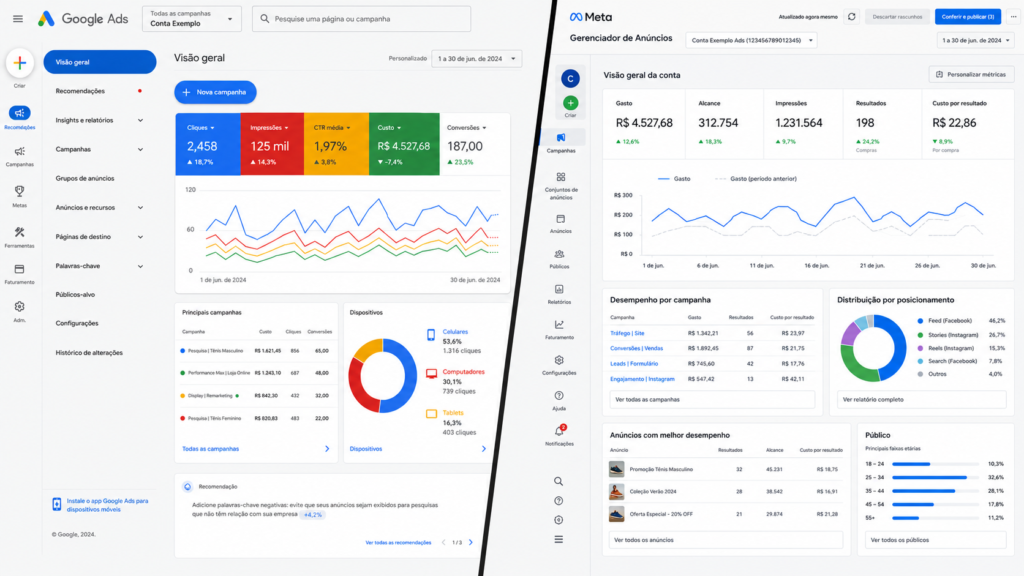Open Todas as campanhas link
This screenshot has height=576, width=1024.
210,449
